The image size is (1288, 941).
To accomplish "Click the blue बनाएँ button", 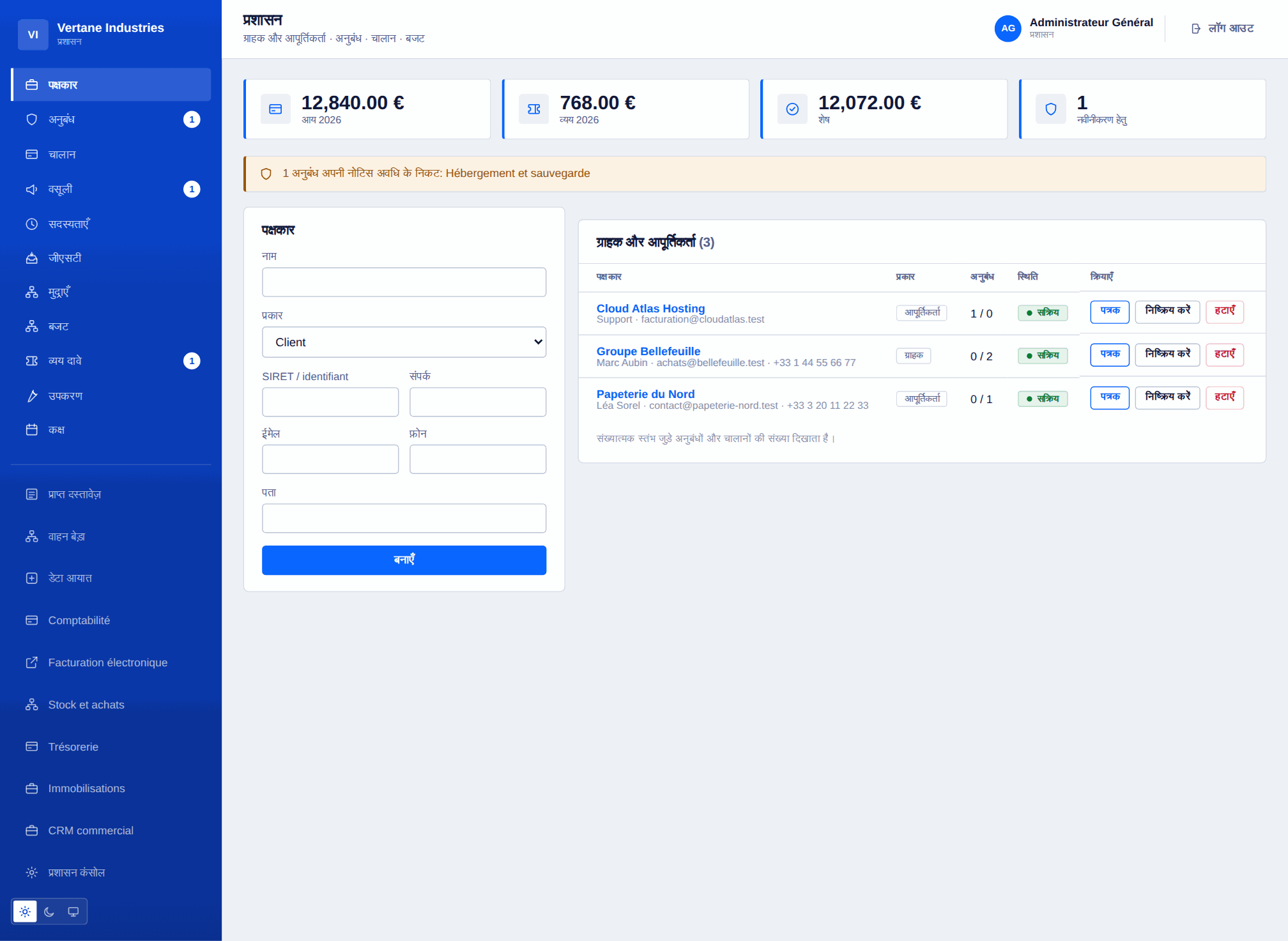I will (404, 560).
